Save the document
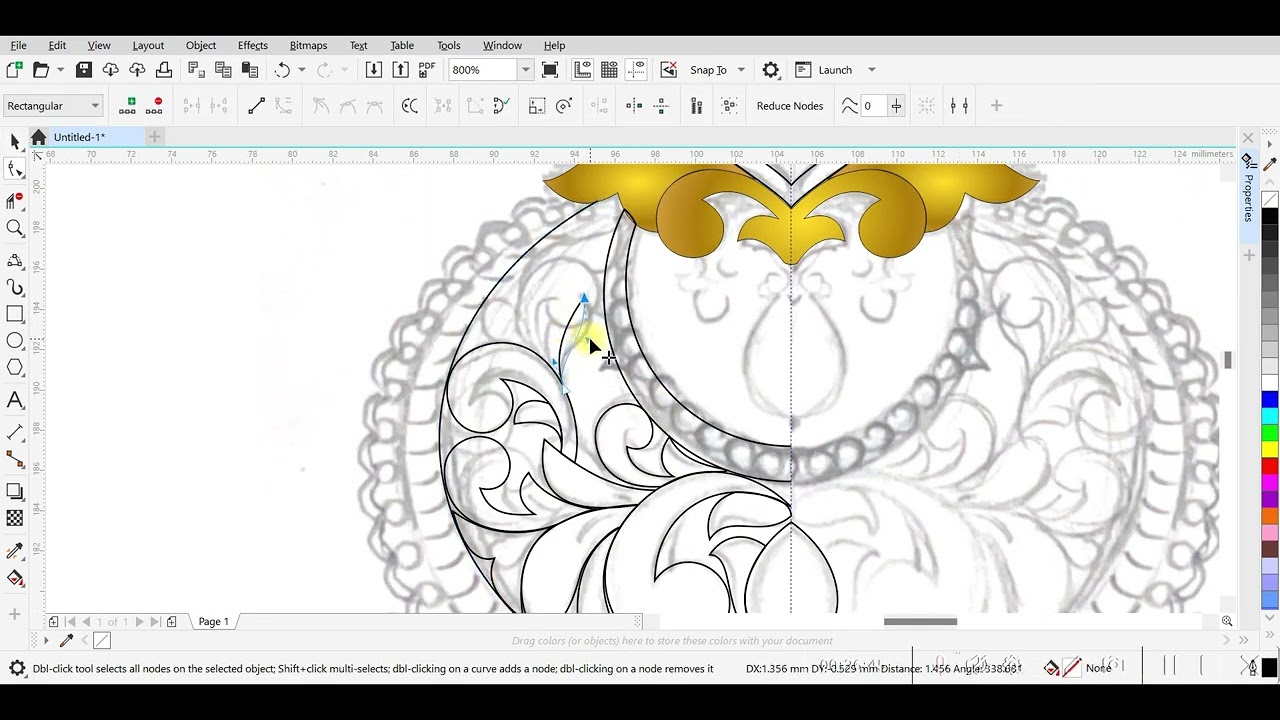Viewport: 1280px width, 720px height. [84, 70]
